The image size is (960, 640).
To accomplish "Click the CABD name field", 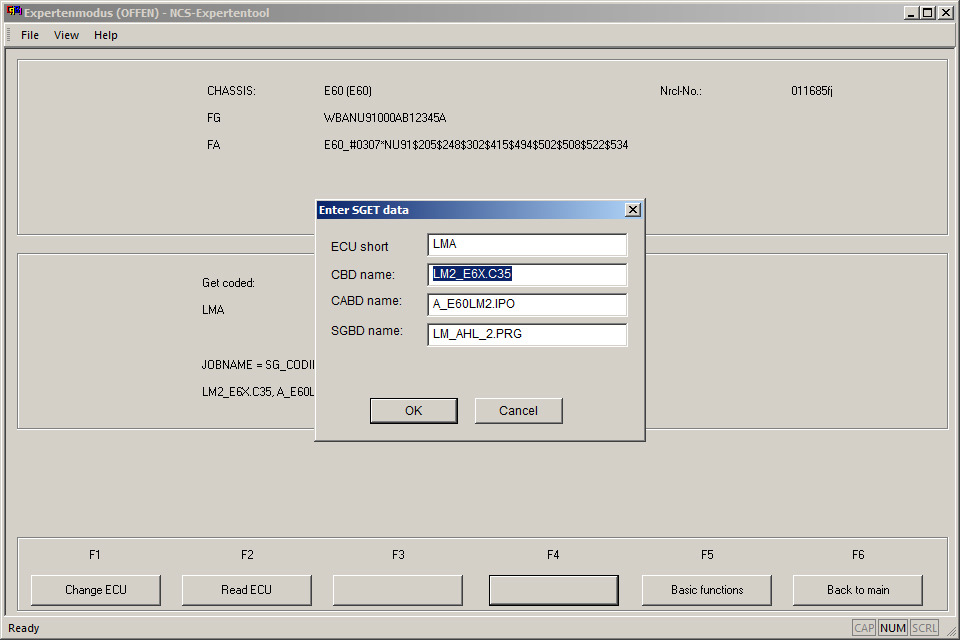I will click(x=527, y=304).
